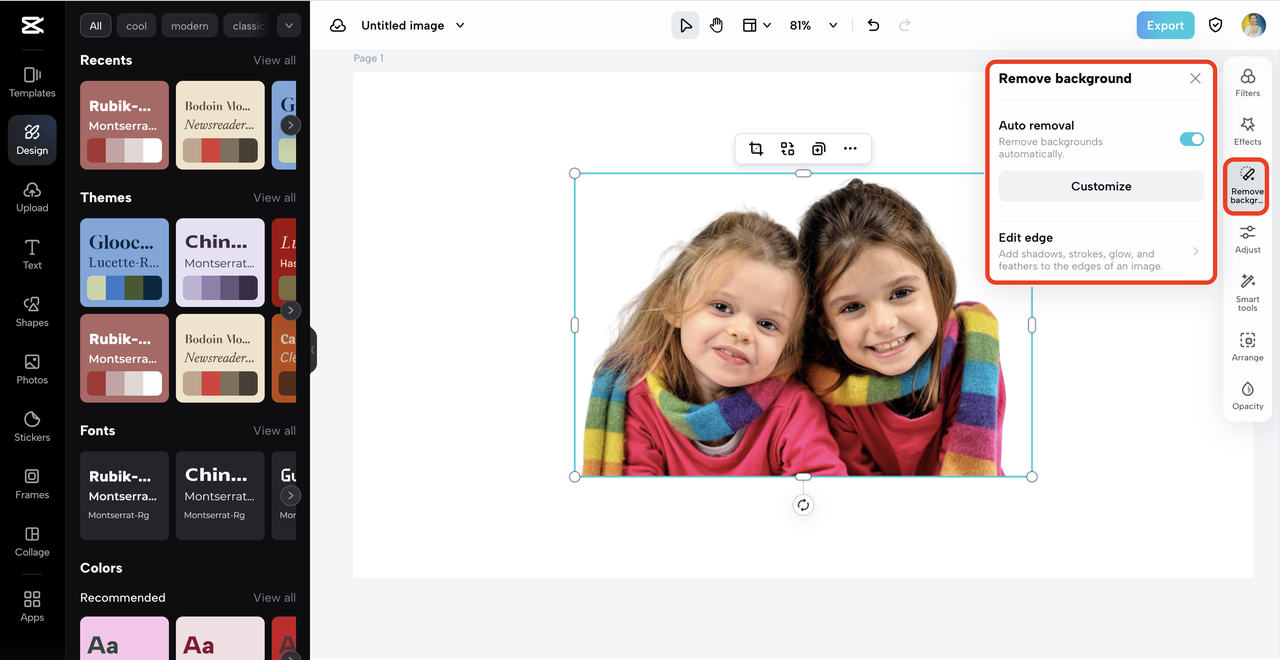The image size is (1280, 660).
Task: Select the crop icon above image
Action: pos(756,149)
